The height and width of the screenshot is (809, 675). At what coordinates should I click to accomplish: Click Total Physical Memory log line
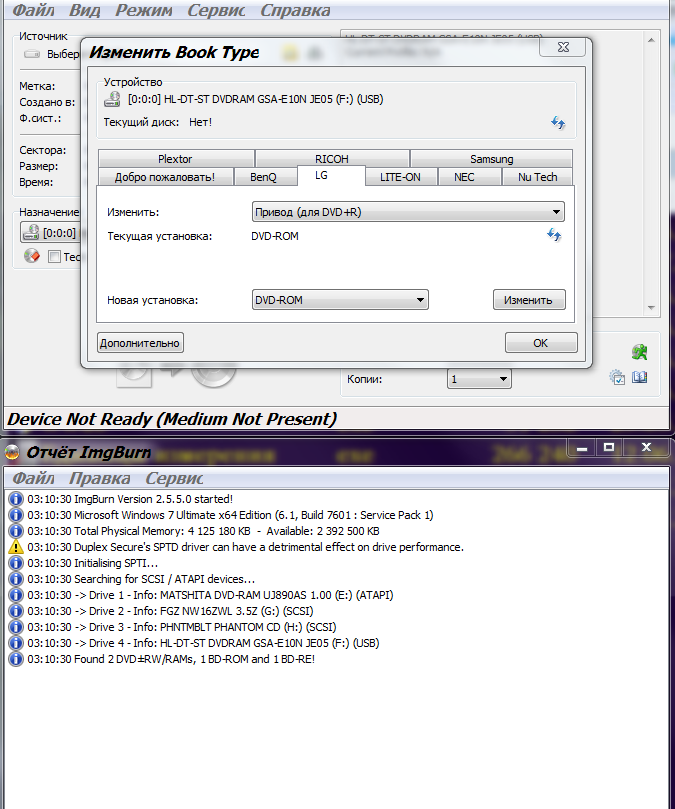[203, 531]
